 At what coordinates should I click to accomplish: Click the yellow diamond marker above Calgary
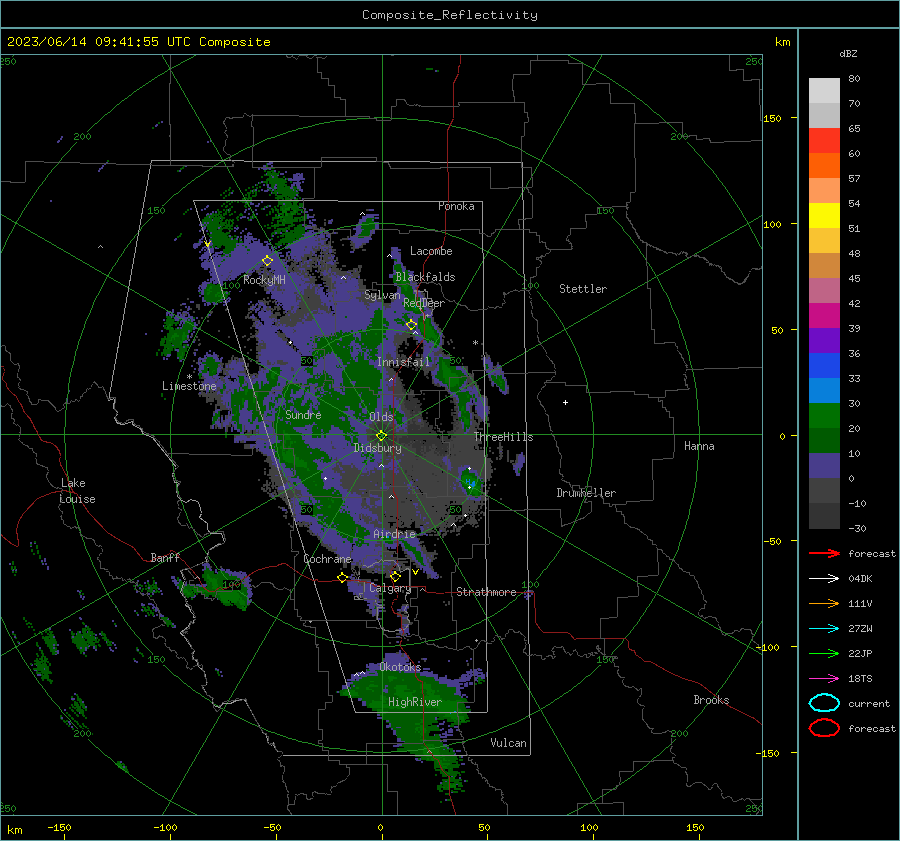point(395,576)
